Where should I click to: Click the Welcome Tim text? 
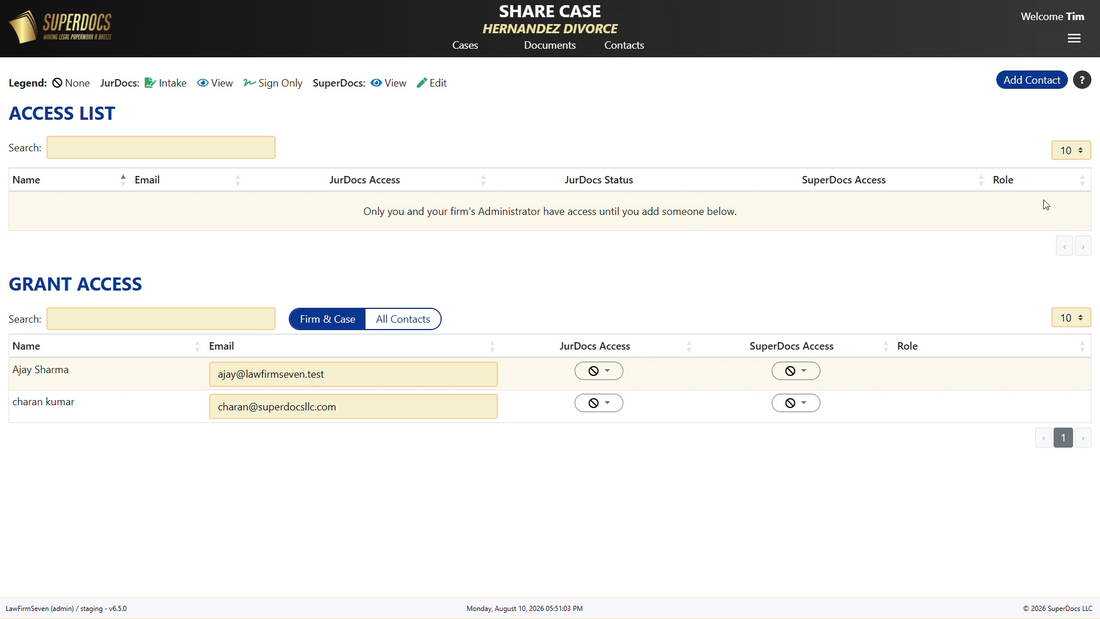[x=1052, y=16]
